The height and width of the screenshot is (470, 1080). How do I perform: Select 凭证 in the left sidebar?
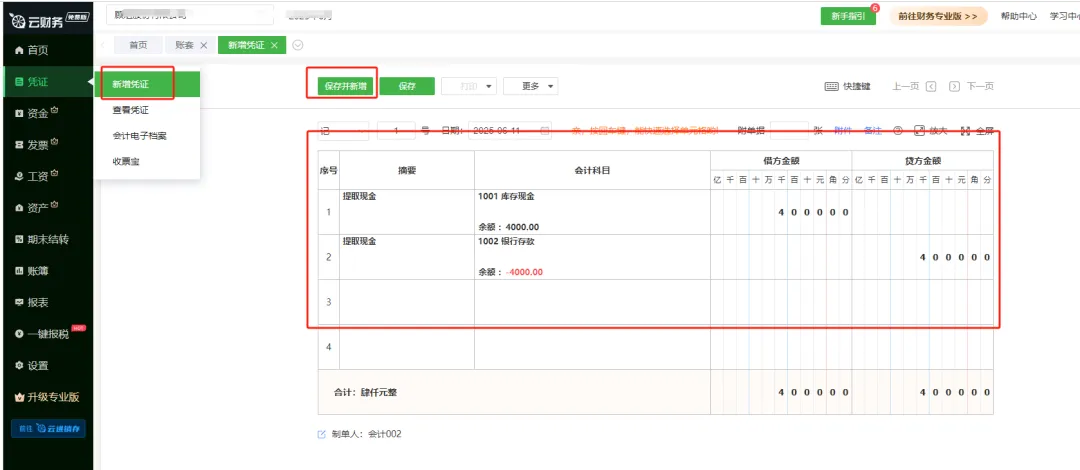(x=46, y=82)
